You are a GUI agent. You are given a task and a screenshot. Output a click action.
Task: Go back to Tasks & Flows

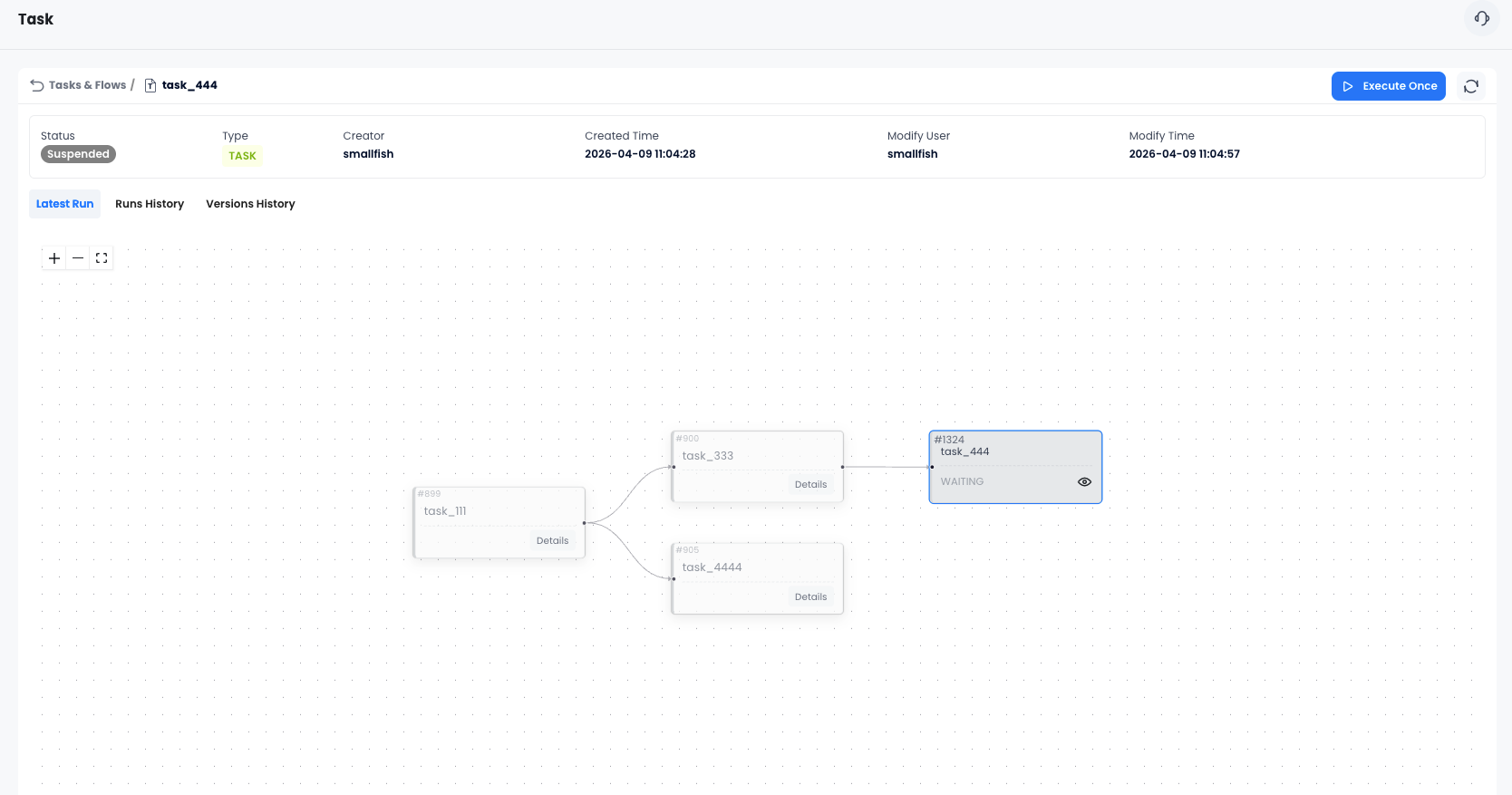coord(87,85)
